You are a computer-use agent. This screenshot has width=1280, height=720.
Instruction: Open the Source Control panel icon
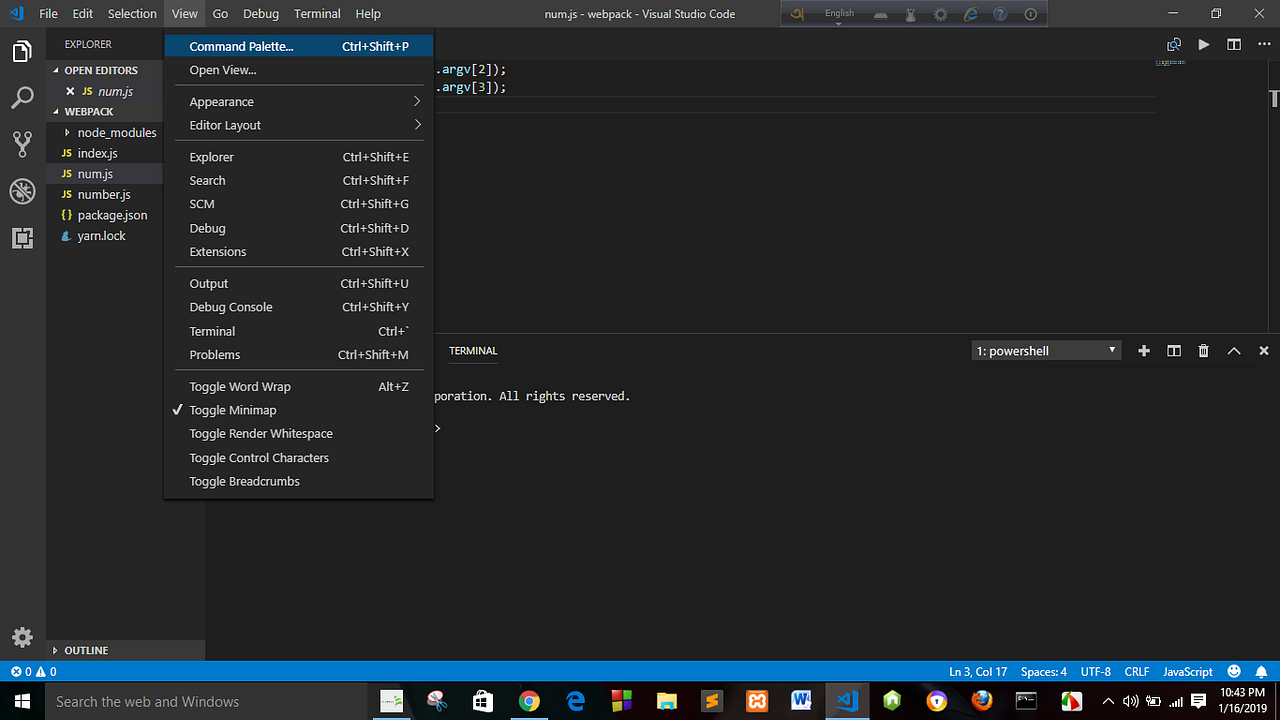pyautogui.click(x=22, y=143)
